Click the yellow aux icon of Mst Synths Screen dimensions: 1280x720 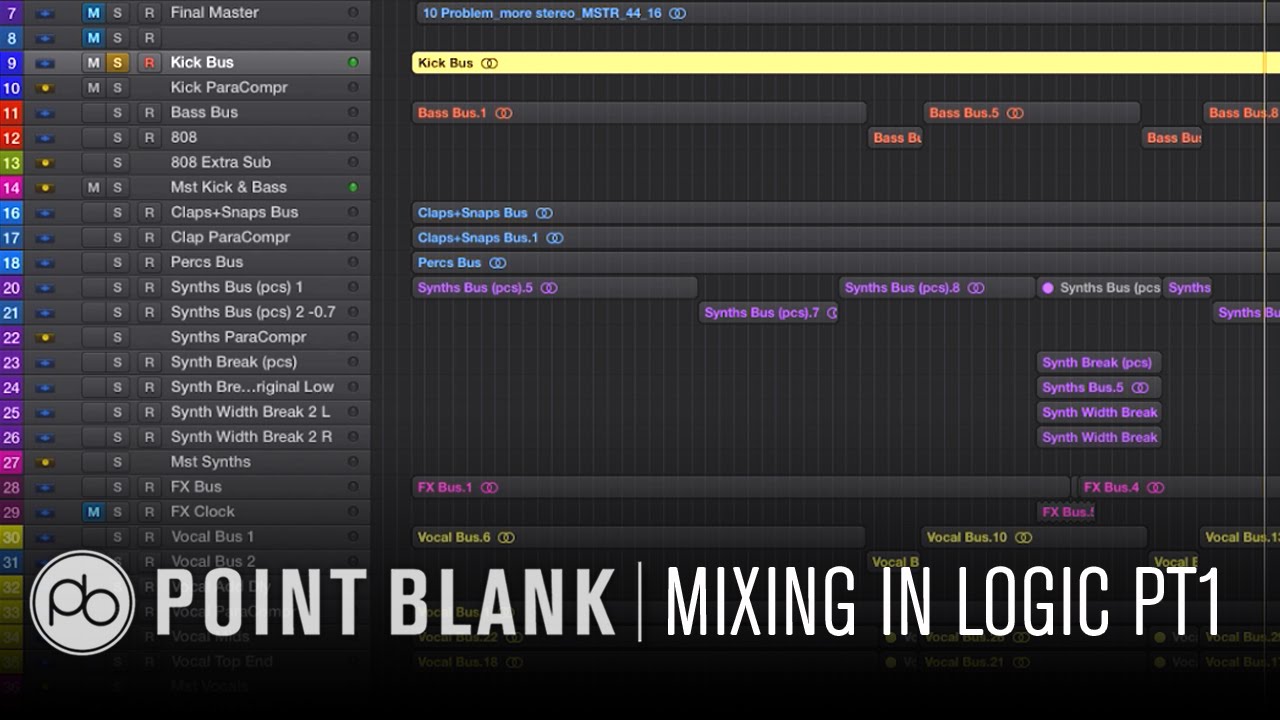coord(44,463)
